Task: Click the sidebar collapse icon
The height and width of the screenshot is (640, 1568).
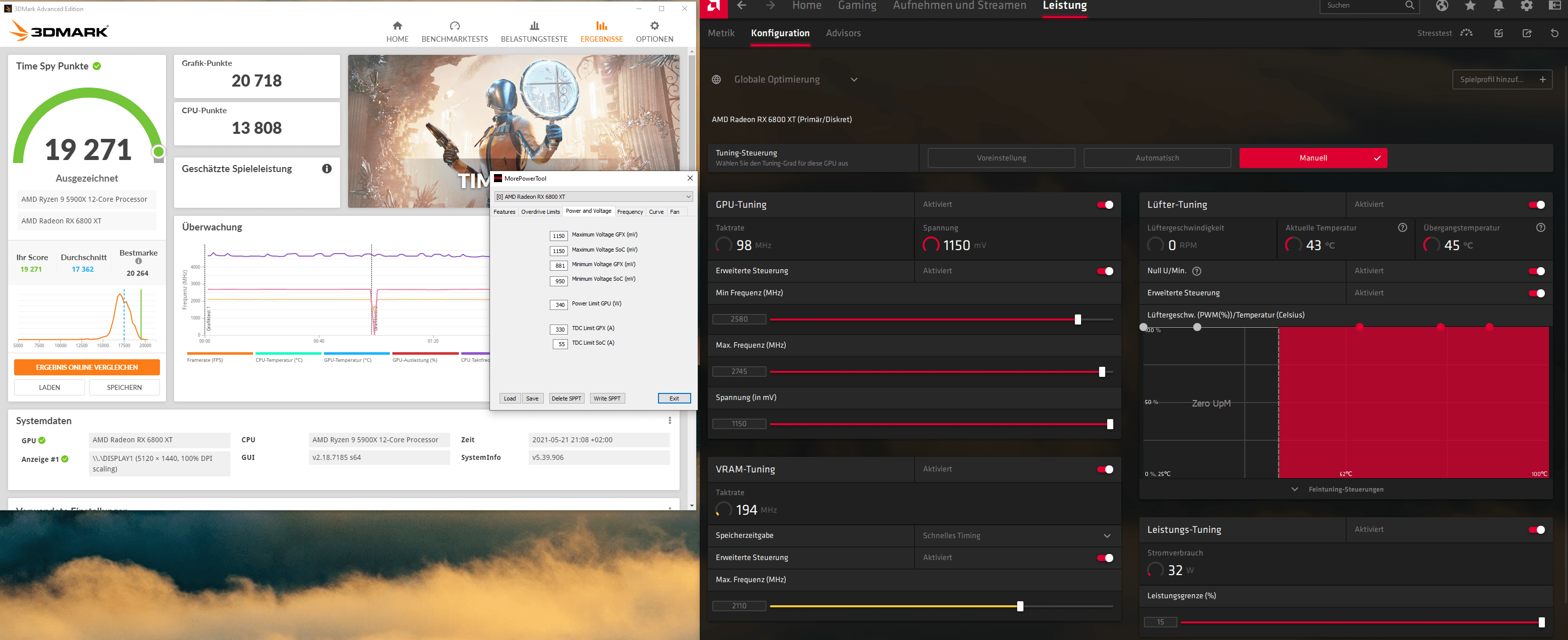Action: (1554, 6)
